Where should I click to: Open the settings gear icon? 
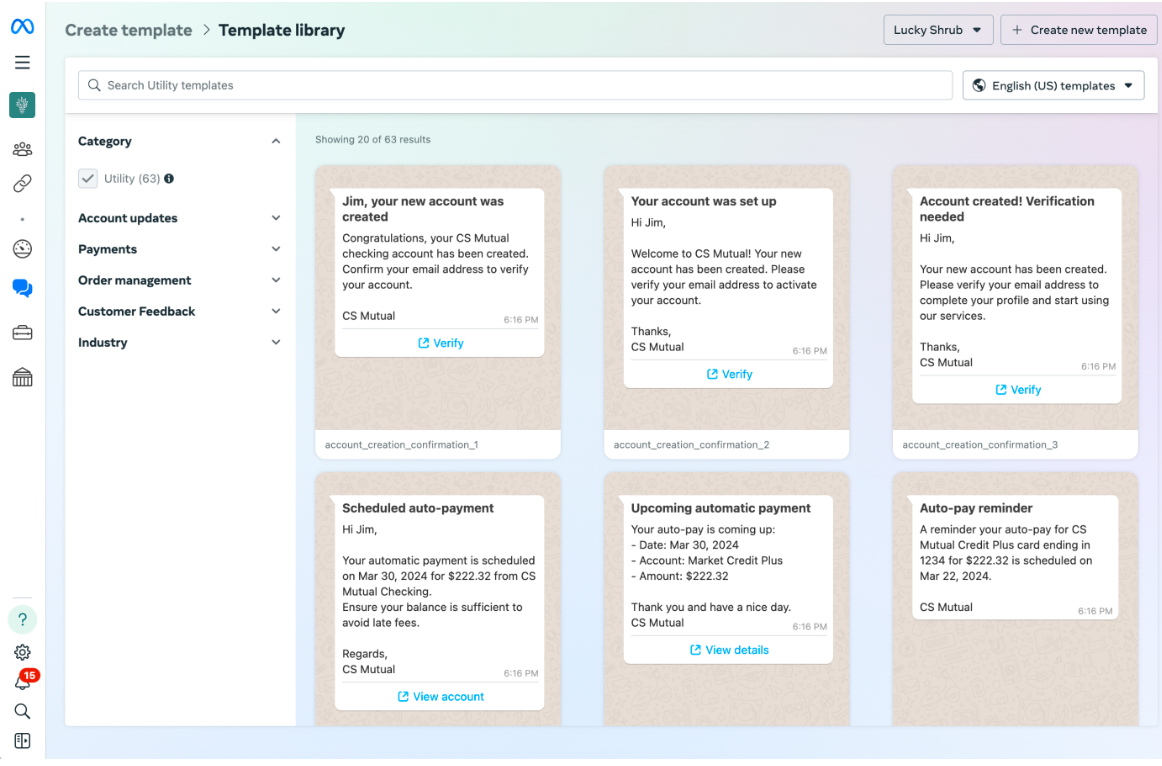[x=22, y=652]
